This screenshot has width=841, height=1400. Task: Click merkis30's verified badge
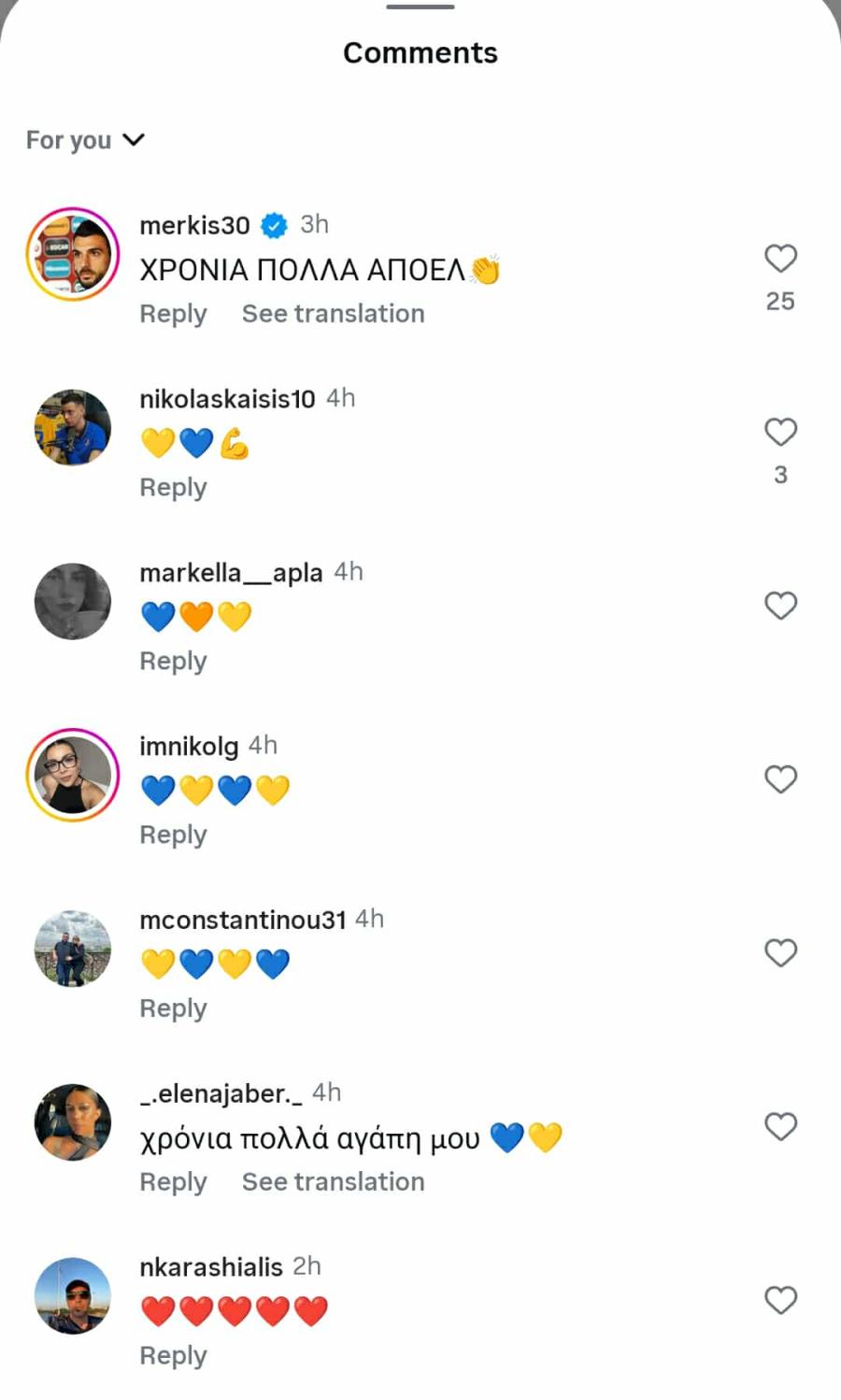coord(274,225)
